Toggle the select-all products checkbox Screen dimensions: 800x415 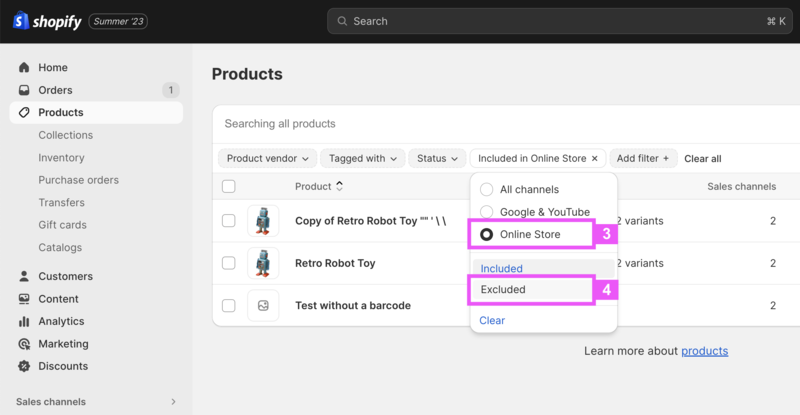click(229, 186)
